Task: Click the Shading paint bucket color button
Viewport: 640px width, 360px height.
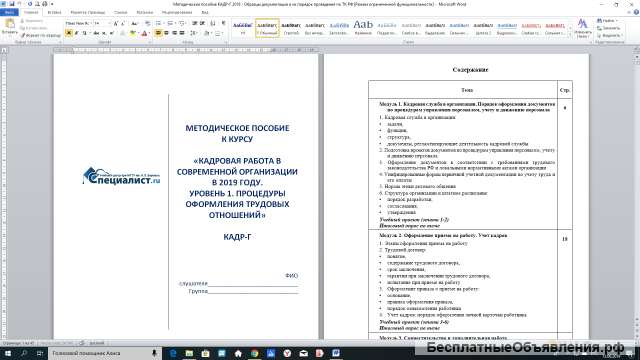Action: (207, 33)
